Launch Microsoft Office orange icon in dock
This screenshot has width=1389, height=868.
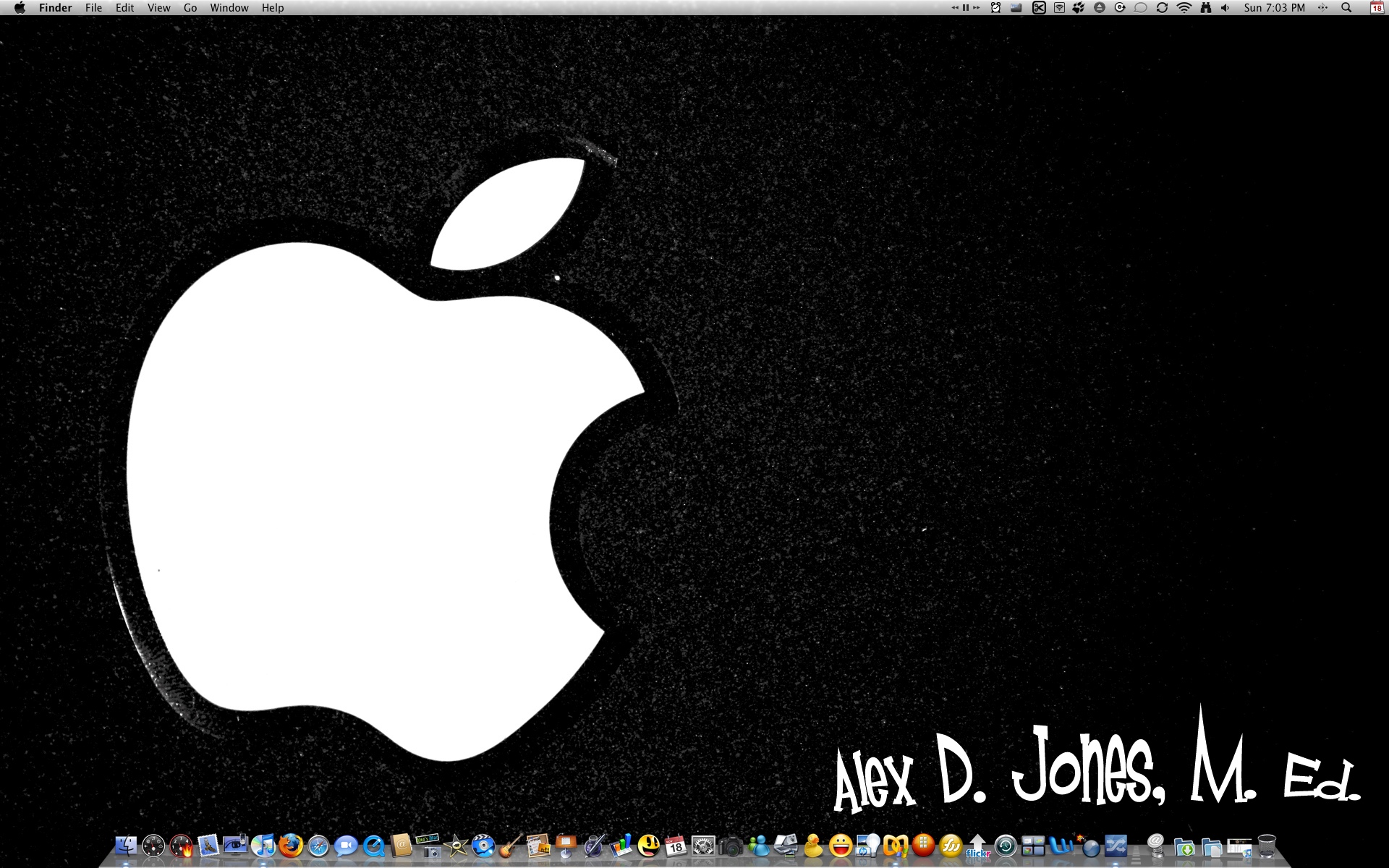[896, 846]
